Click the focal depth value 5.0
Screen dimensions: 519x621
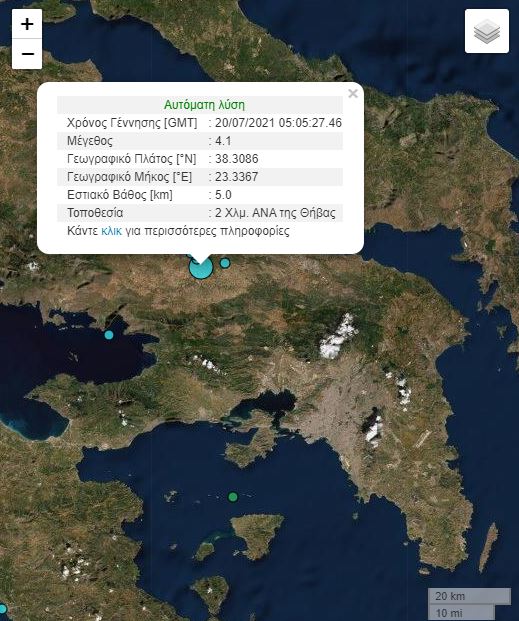point(223,195)
